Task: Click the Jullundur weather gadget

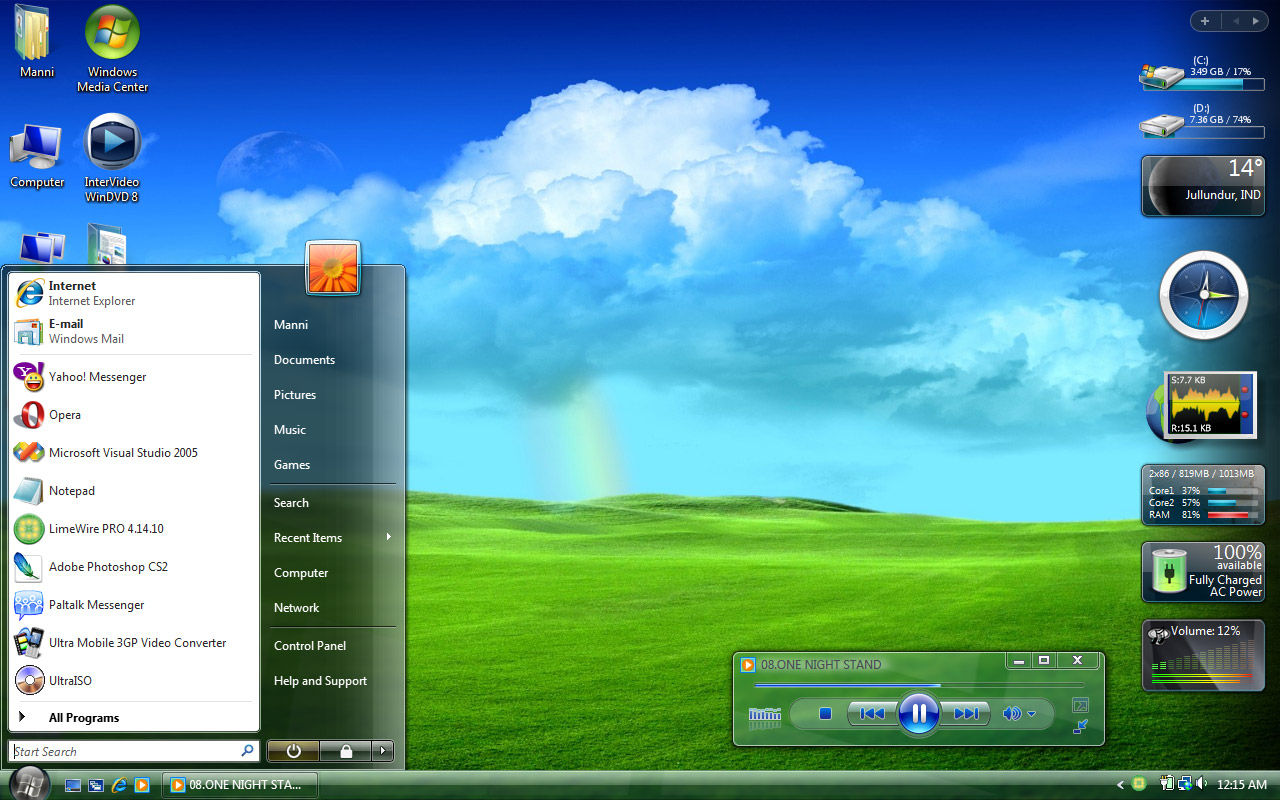Action: point(1203,186)
